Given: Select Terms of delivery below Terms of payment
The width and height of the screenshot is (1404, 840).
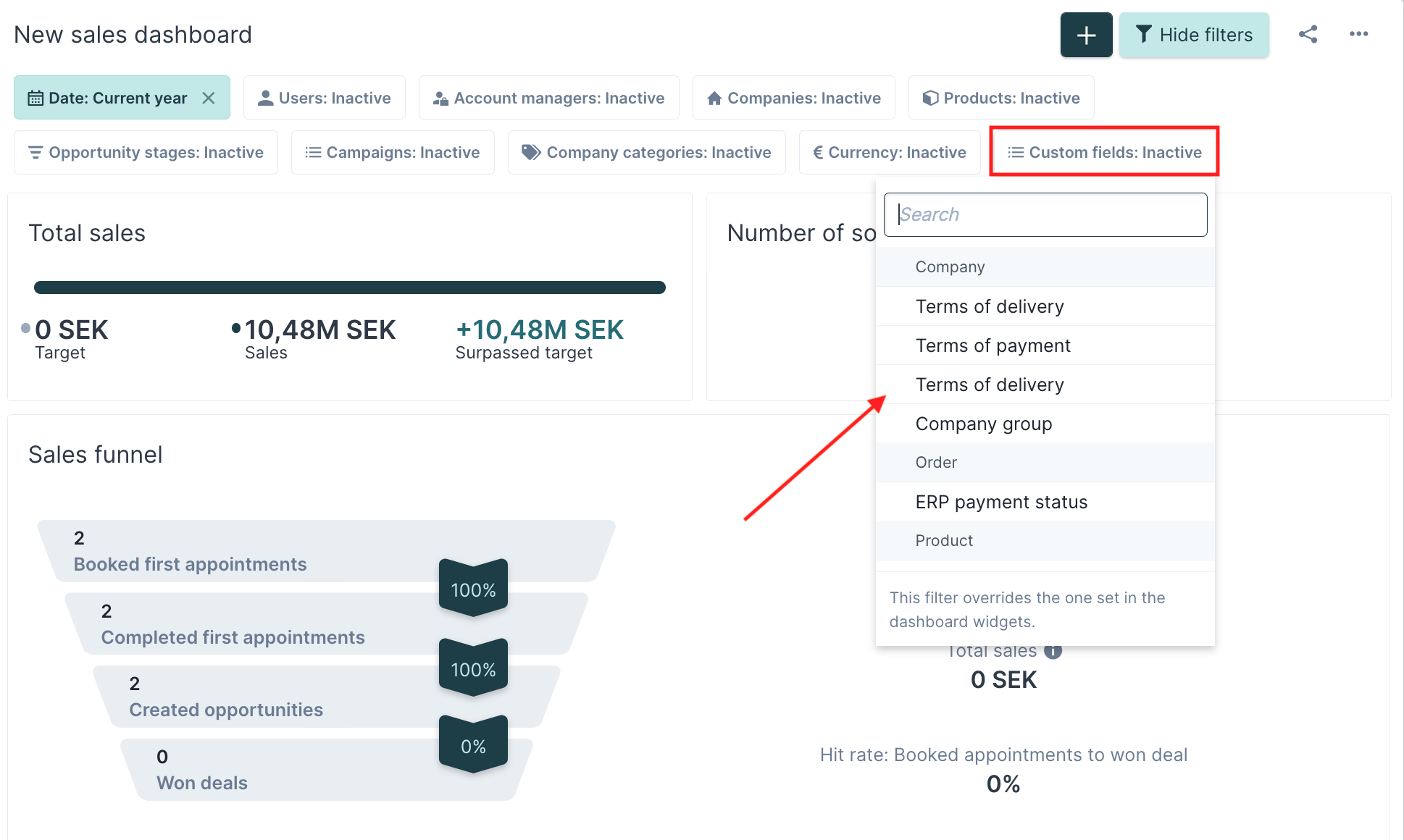Looking at the screenshot, I should tap(1045, 385).
